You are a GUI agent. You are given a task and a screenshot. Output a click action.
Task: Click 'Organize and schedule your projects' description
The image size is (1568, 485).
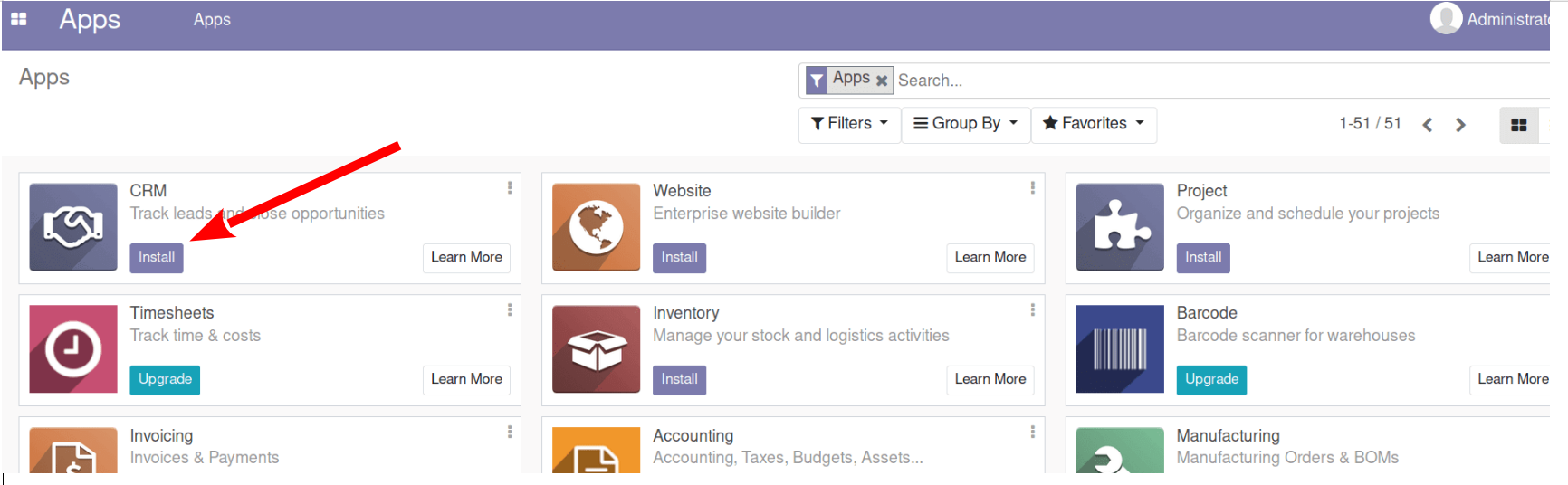click(x=1308, y=214)
